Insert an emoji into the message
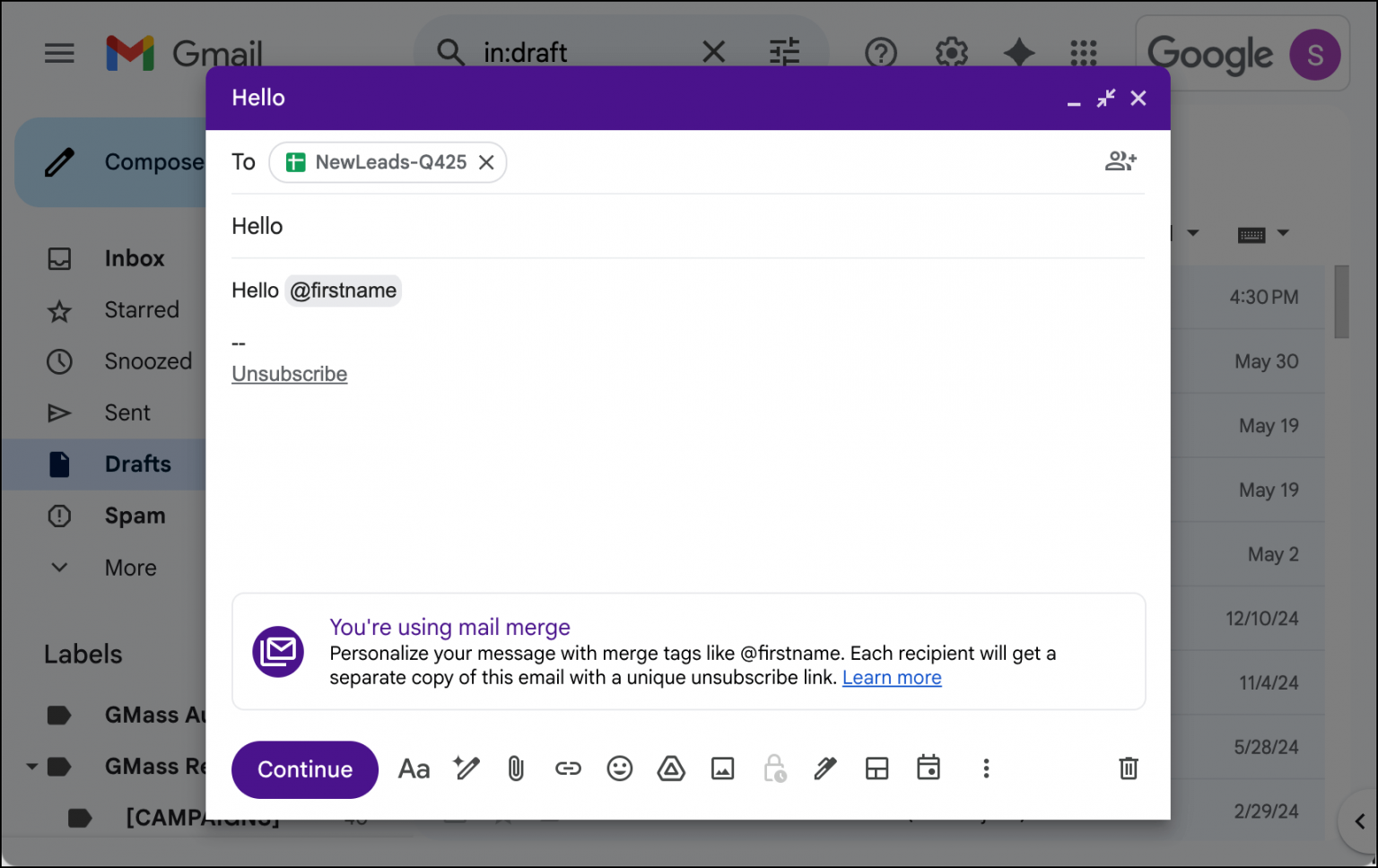Screen dimensions: 1378x868 pos(619,768)
